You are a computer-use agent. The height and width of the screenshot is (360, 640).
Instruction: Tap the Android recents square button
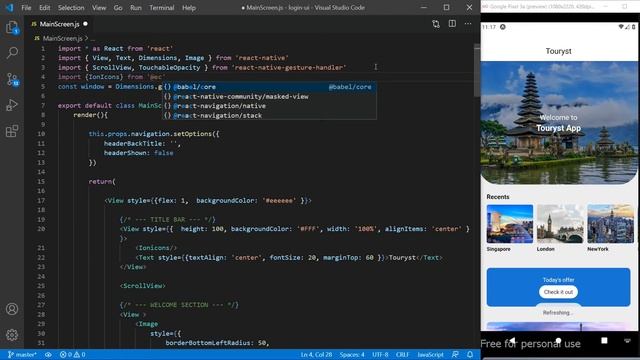[604, 340]
